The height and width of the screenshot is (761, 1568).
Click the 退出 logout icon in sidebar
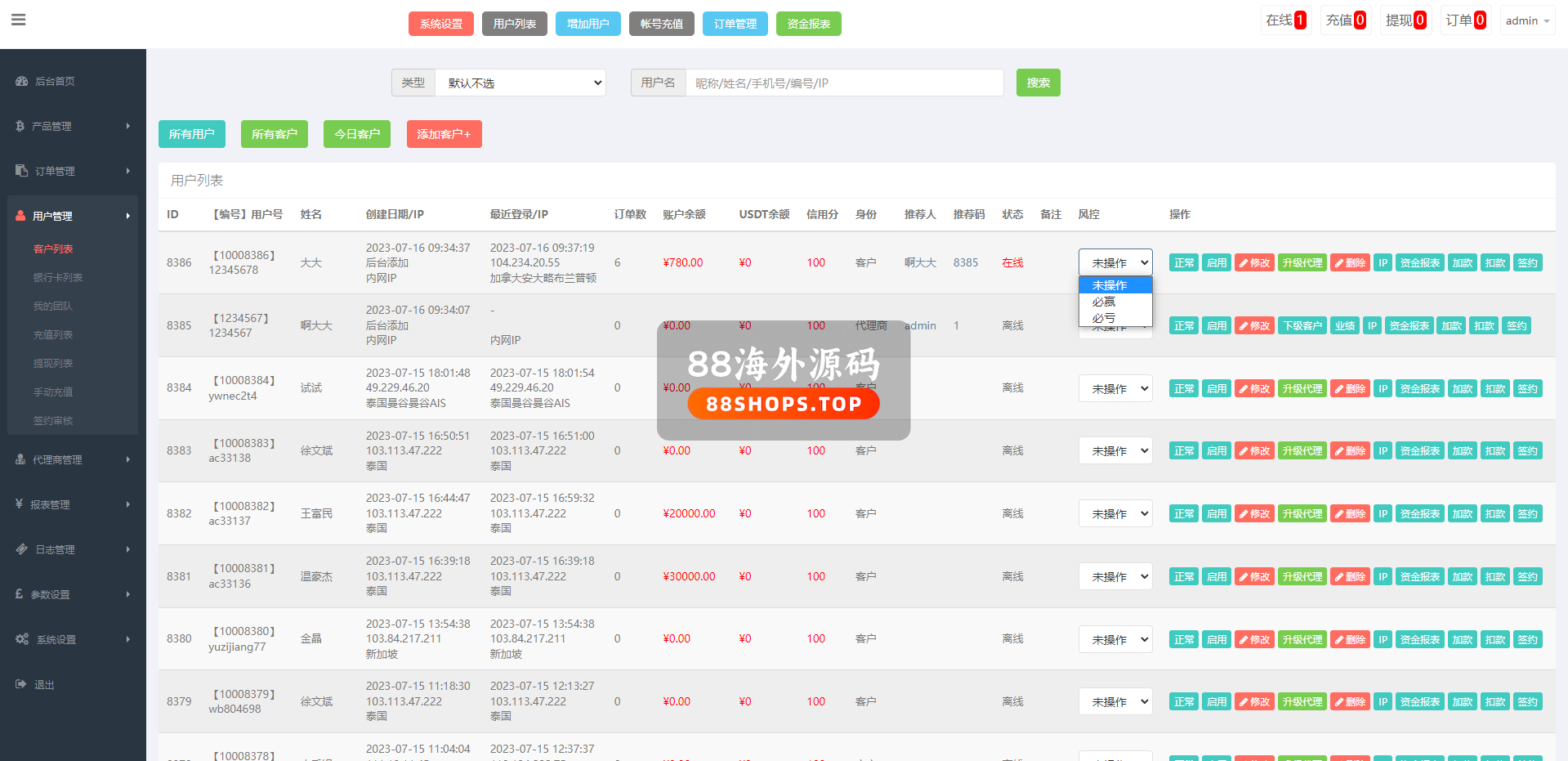click(21, 684)
